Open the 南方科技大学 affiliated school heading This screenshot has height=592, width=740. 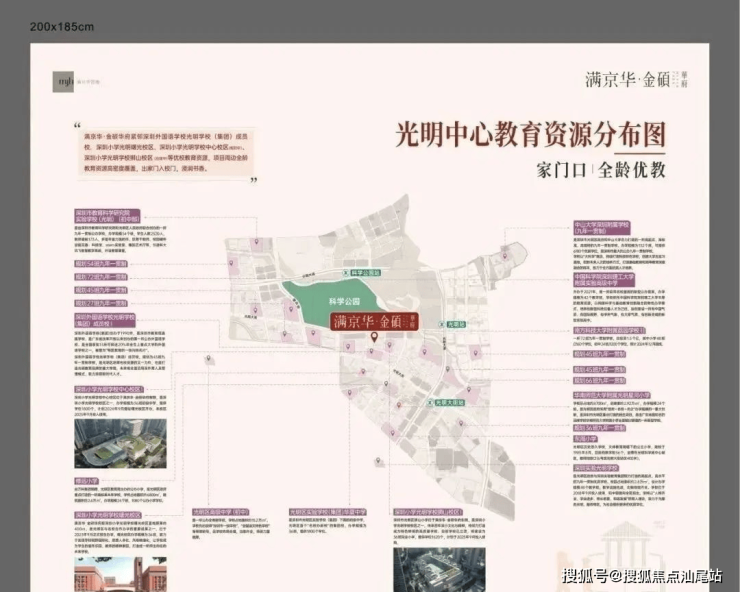(609, 330)
